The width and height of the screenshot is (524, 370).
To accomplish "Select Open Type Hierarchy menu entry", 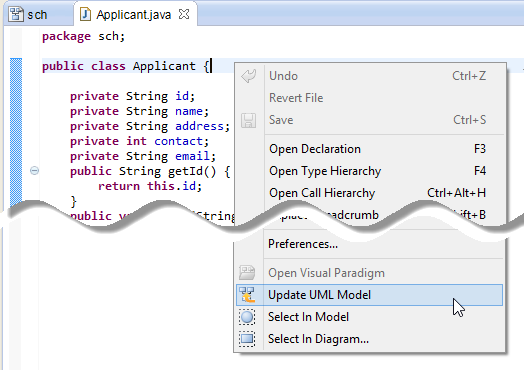I will (x=370, y=171).
